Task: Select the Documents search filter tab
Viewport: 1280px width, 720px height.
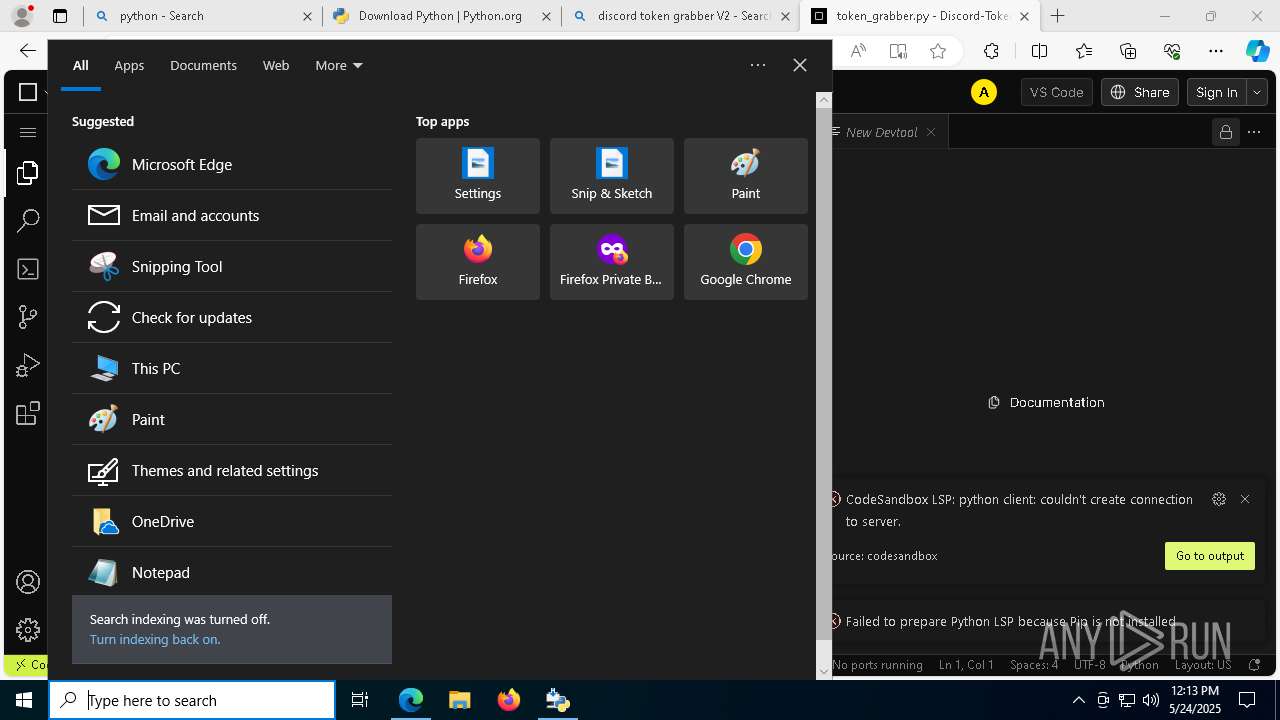Action: (x=203, y=65)
